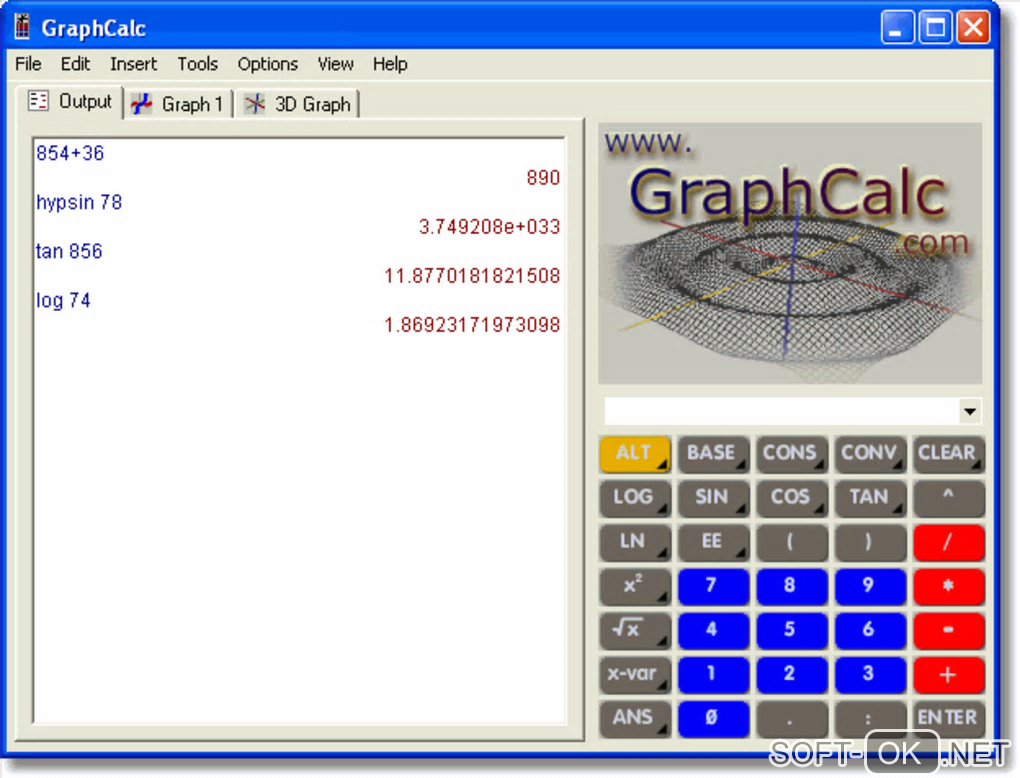The height and width of the screenshot is (778, 1020).
Task: Click the LN function key
Action: point(635,542)
